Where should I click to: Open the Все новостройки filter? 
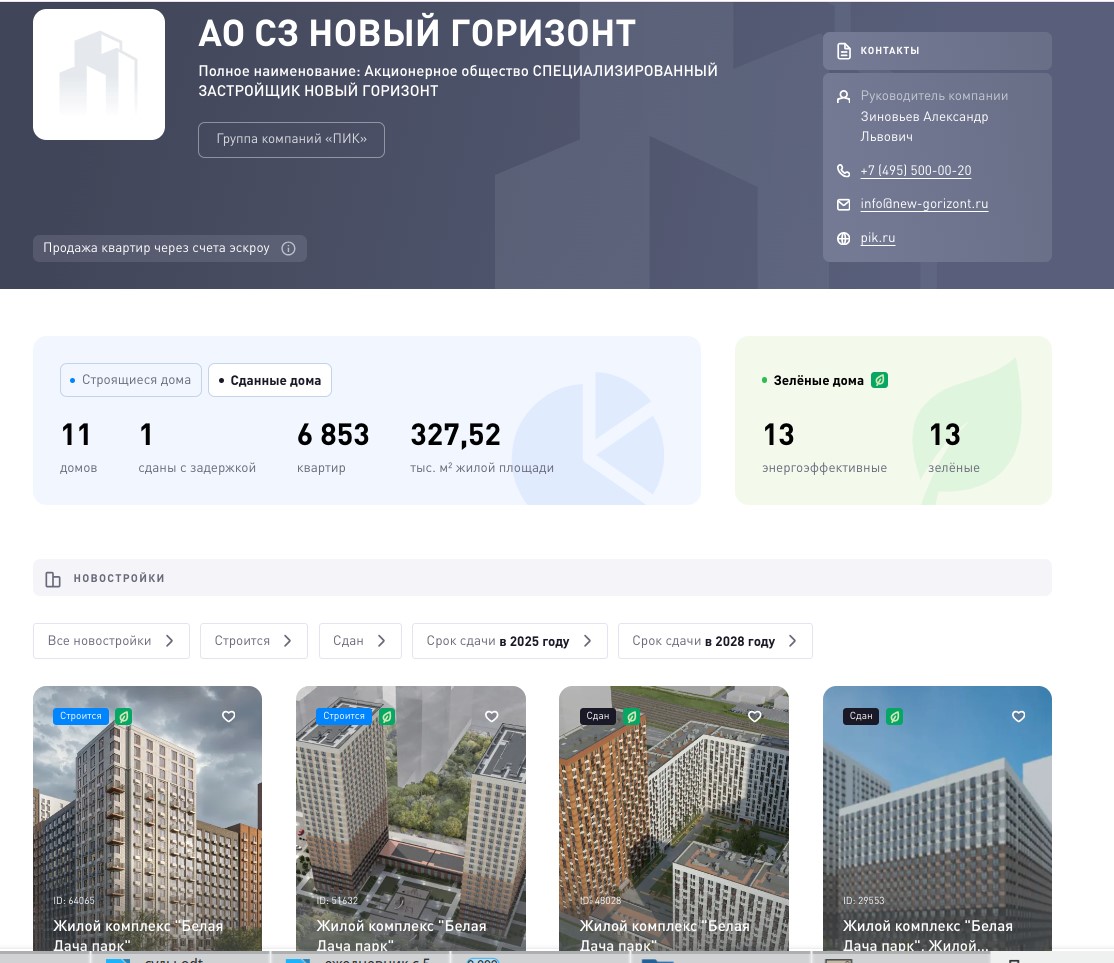click(x=111, y=641)
